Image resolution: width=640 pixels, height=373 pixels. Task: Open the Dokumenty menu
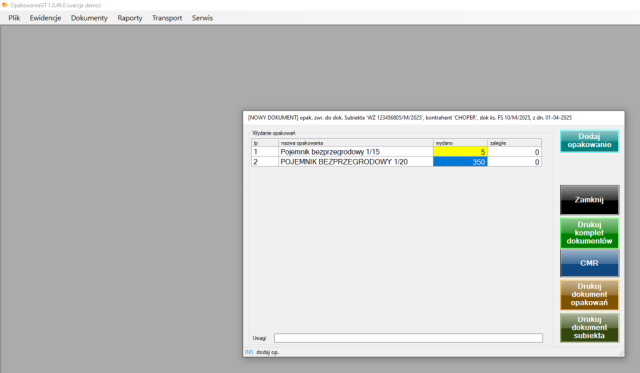click(x=89, y=18)
